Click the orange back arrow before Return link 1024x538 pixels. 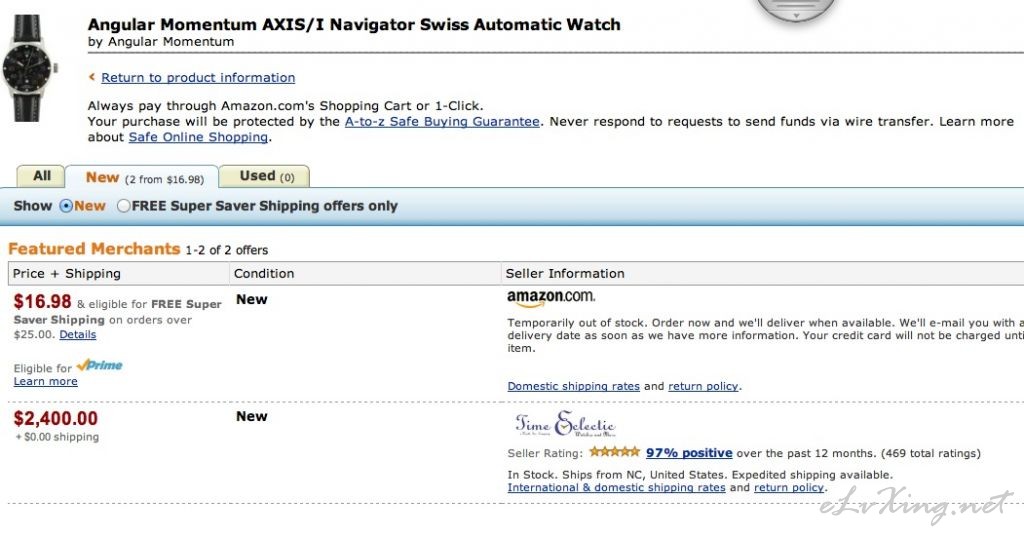click(92, 77)
